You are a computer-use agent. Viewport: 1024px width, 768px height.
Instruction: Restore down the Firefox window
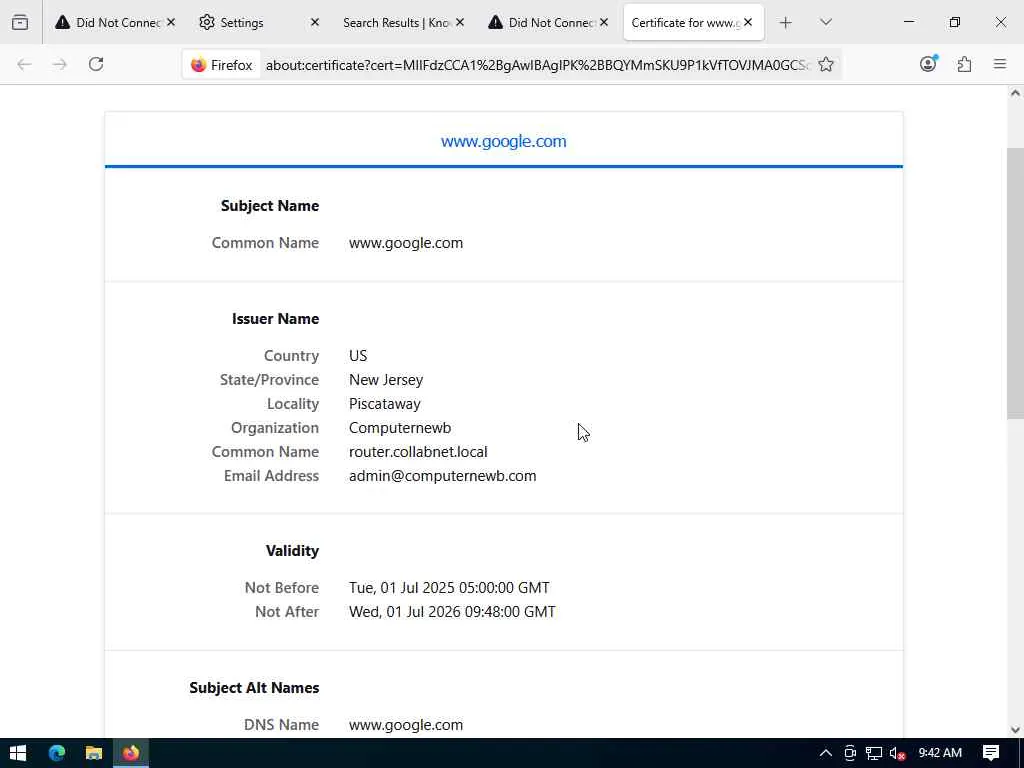[x=954, y=22]
